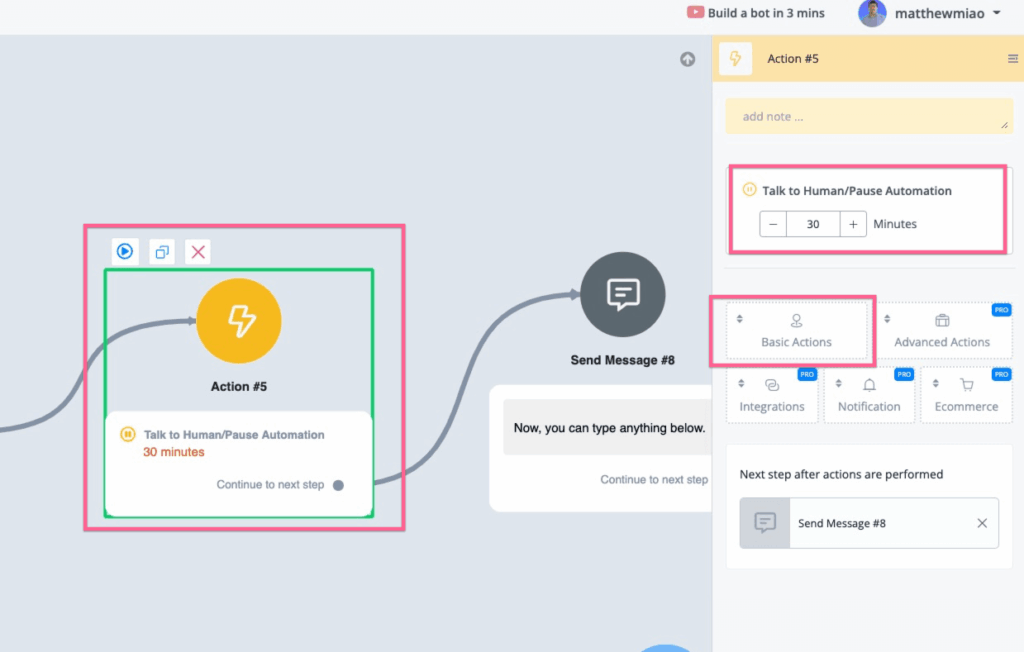Open the hamburger menu in Action #5 header
This screenshot has width=1024, height=652.
click(1012, 59)
